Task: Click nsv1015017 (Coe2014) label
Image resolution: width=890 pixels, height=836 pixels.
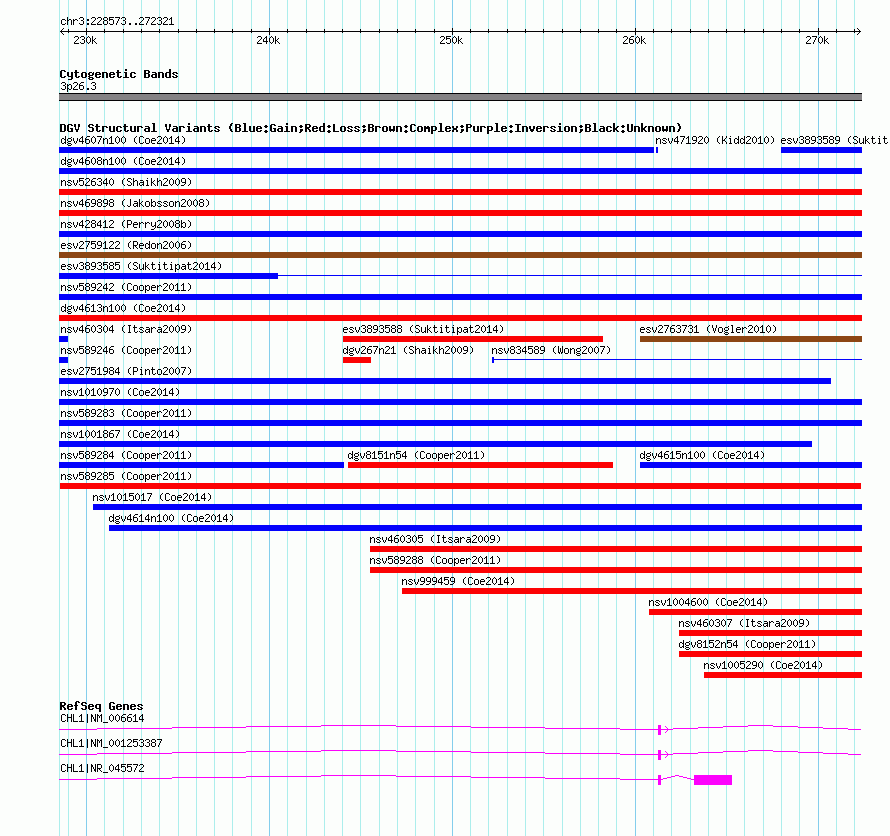Action: (152, 497)
